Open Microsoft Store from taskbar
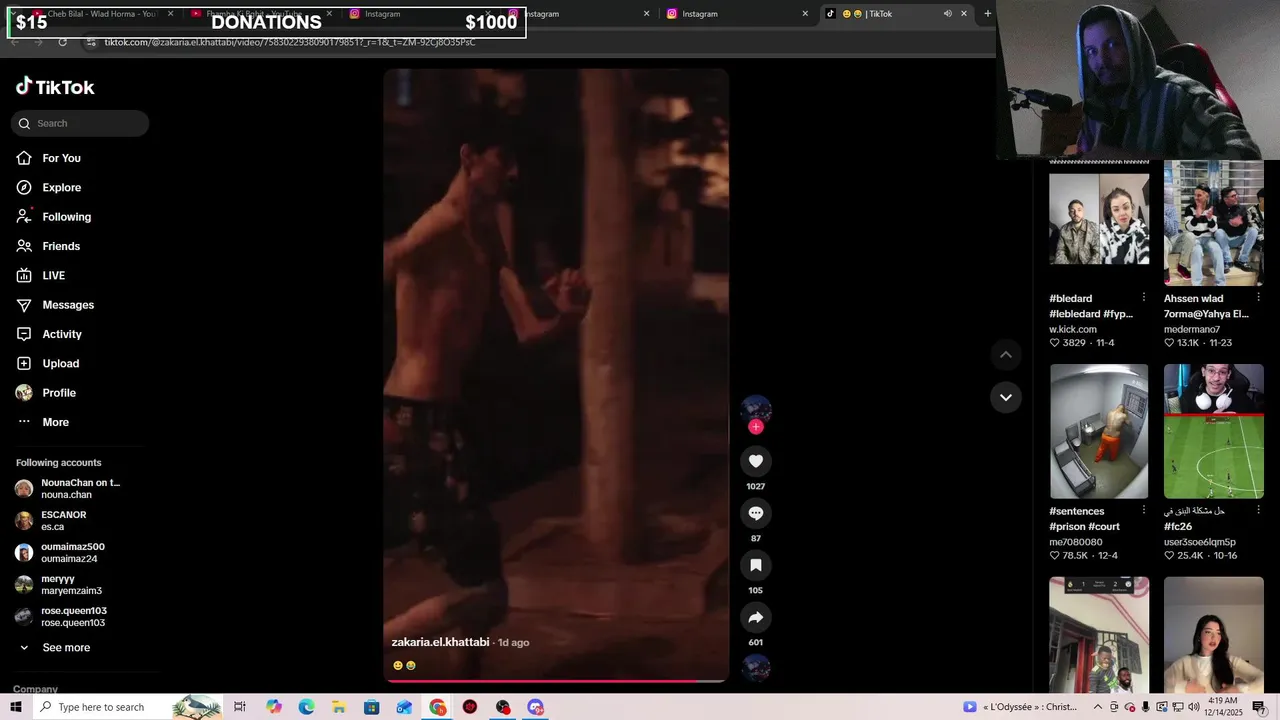The height and width of the screenshot is (720, 1280). click(372, 707)
